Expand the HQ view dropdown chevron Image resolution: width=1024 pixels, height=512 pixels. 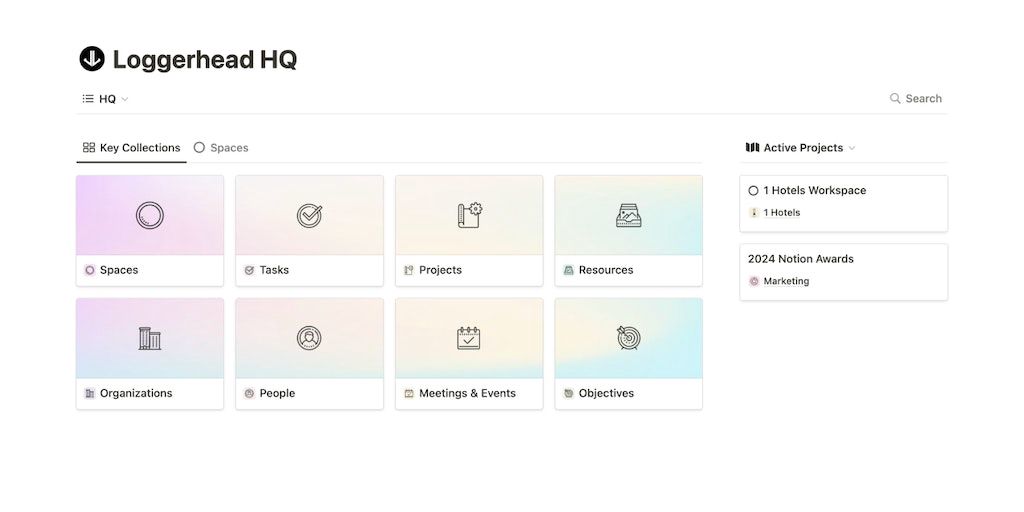click(x=125, y=99)
